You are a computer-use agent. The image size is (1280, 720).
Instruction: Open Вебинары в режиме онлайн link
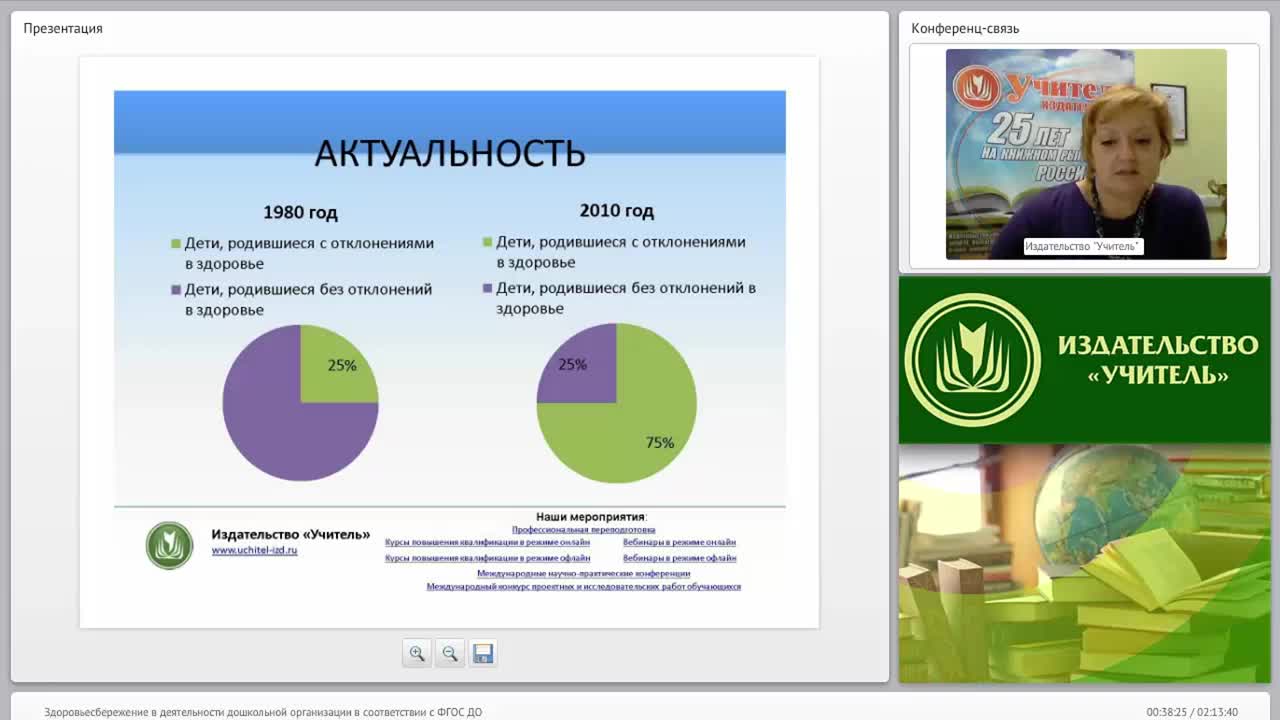[679, 542]
